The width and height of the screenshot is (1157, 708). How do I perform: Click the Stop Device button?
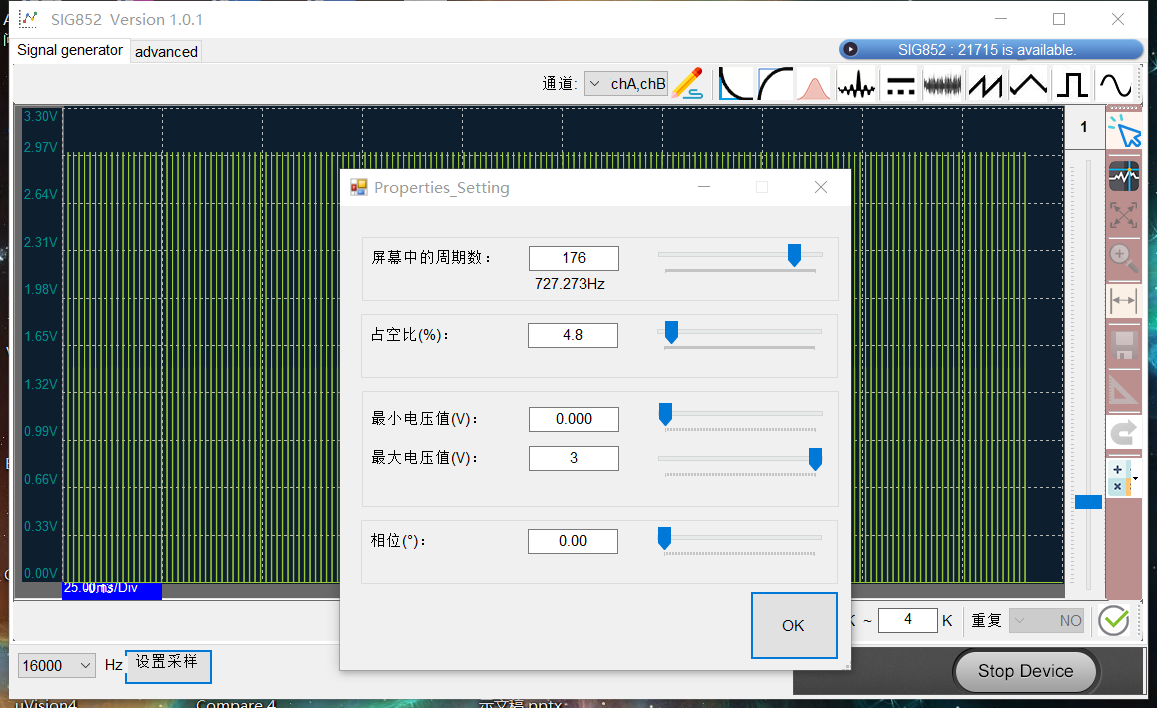coord(1026,671)
